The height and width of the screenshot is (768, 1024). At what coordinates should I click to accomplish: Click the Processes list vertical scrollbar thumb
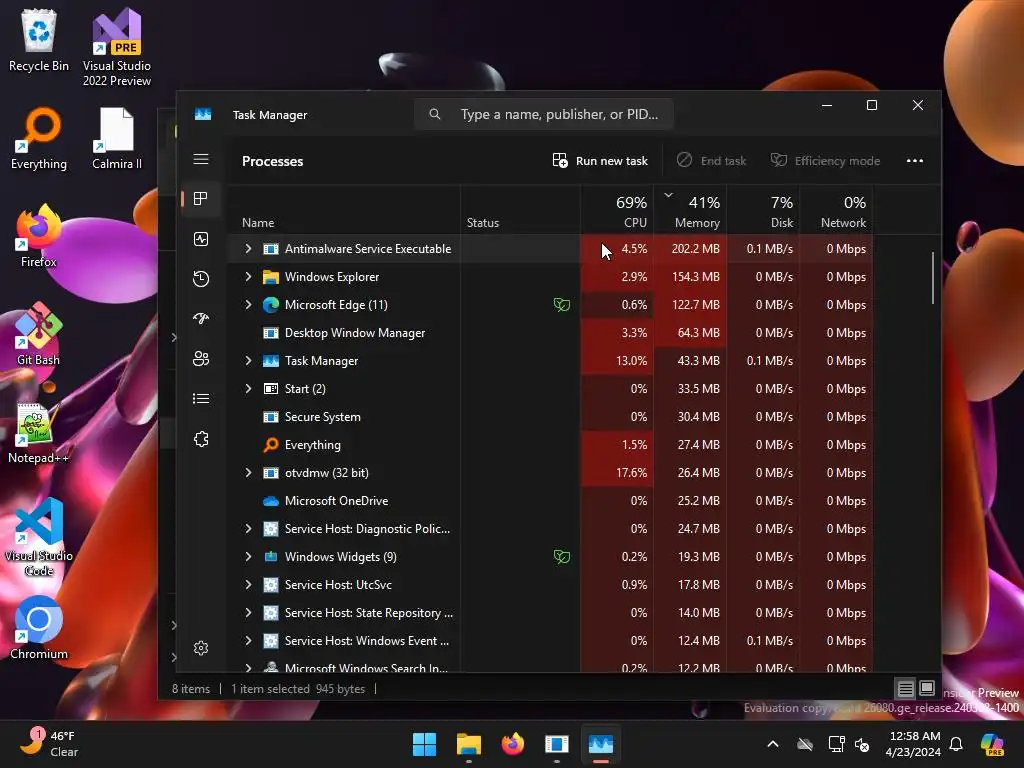933,278
